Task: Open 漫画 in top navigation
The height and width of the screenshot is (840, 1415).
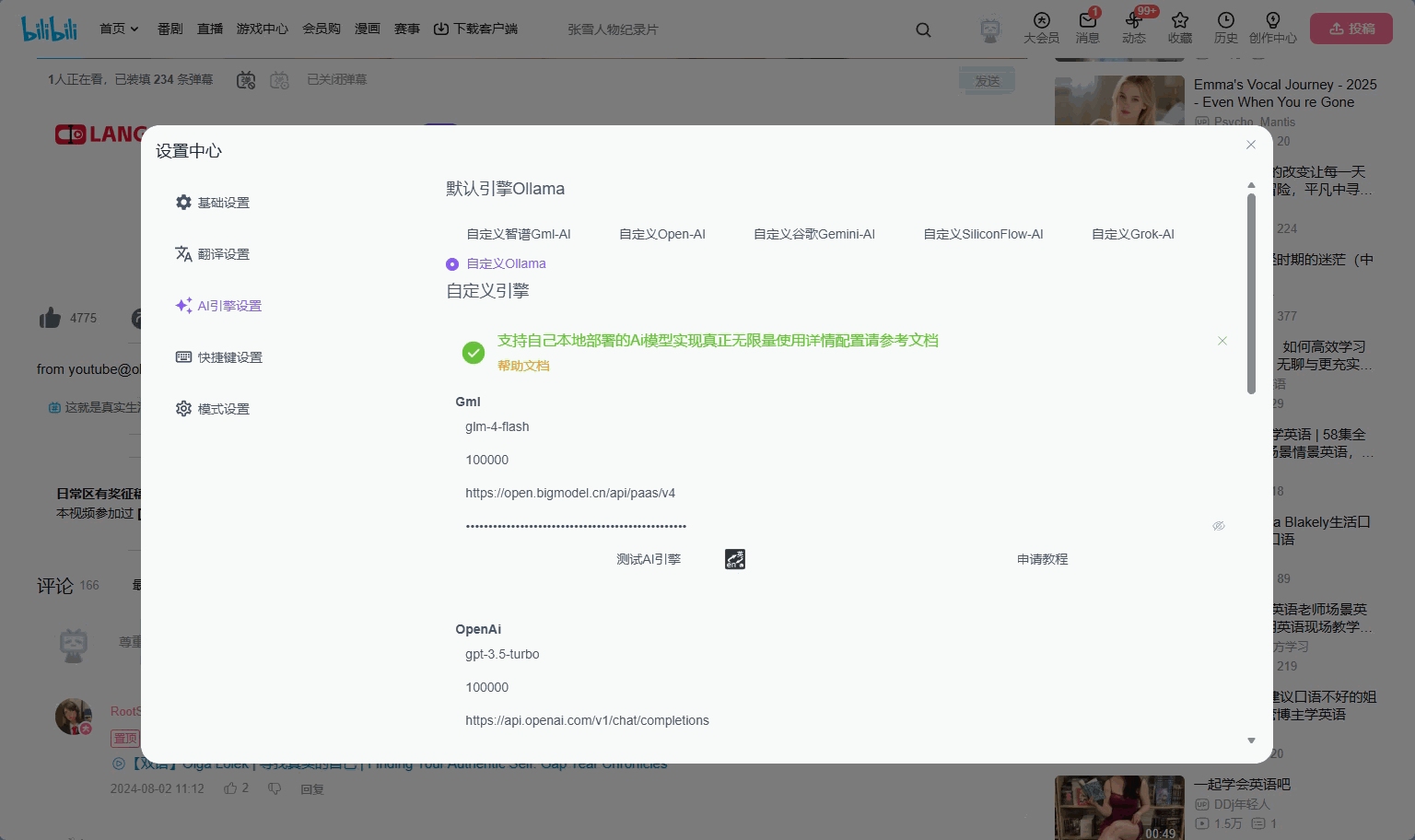Action: [368, 29]
